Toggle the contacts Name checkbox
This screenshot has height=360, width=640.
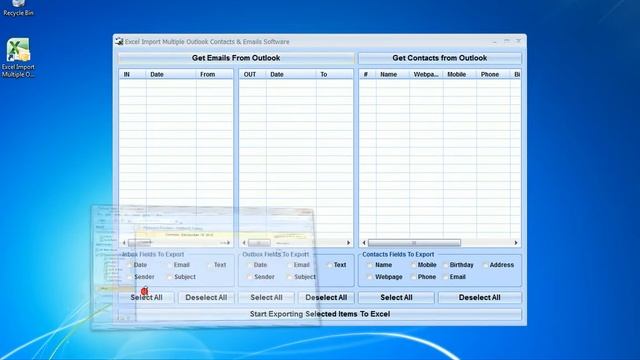(x=370, y=265)
